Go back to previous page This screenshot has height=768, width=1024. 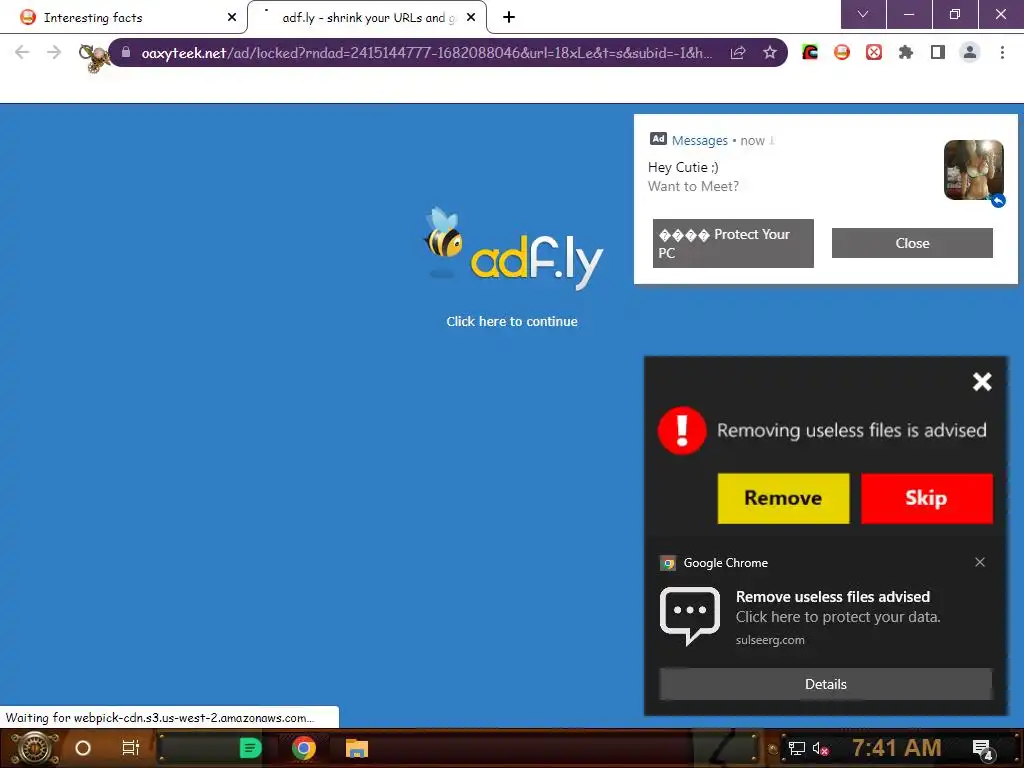[x=22, y=52]
